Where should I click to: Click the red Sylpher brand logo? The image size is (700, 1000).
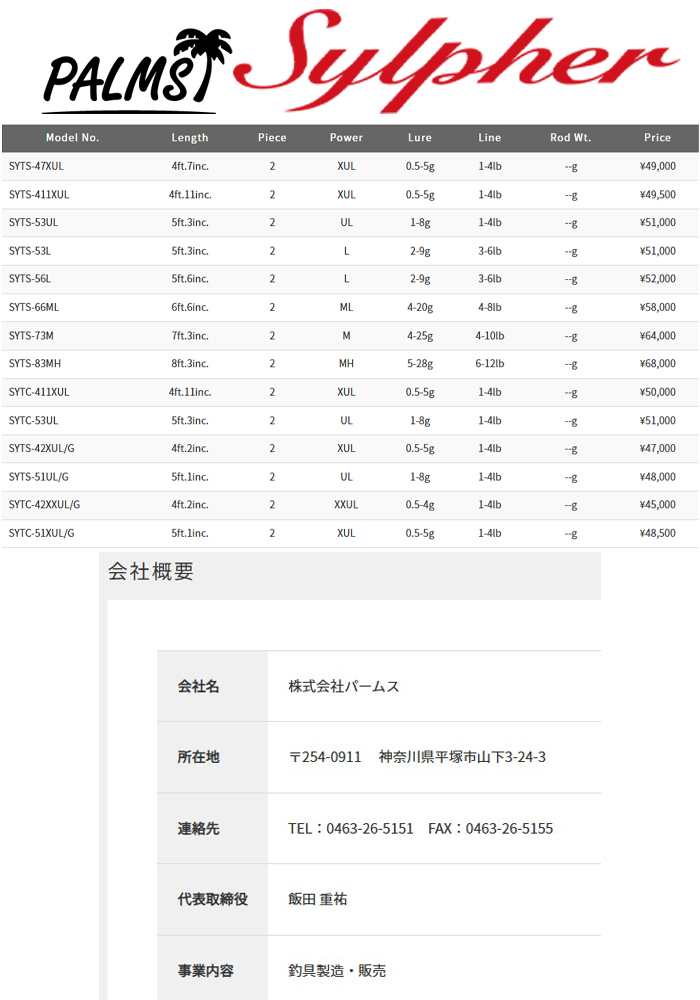click(x=455, y=61)
